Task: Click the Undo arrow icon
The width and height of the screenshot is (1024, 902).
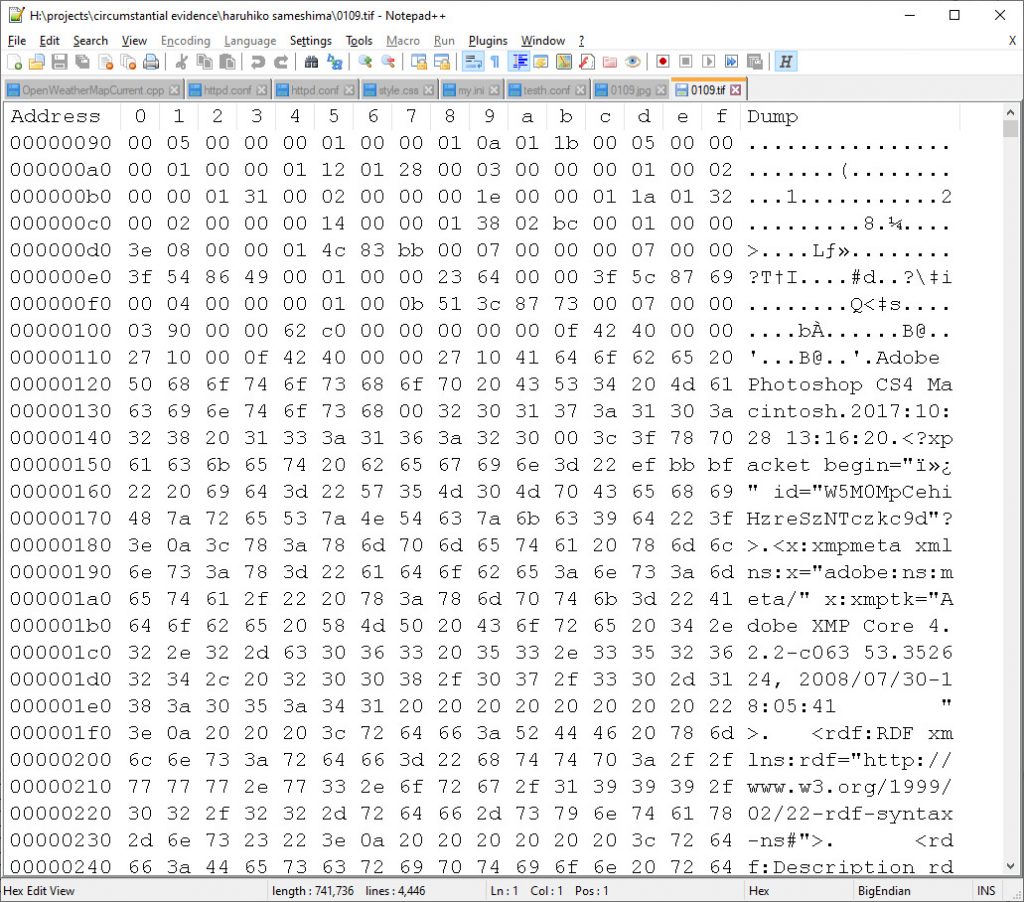Action: point(258,62)
